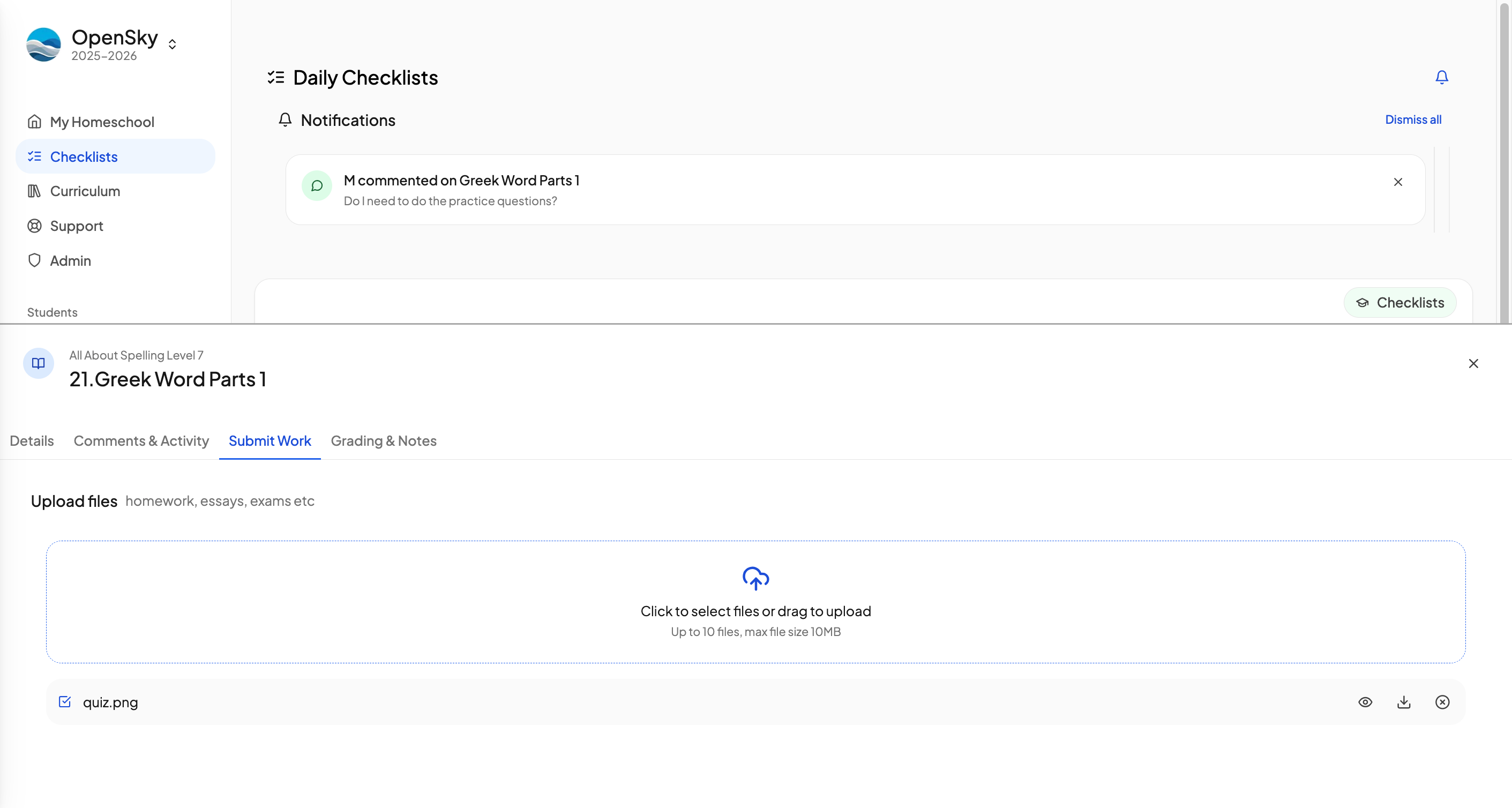Download the quiz.png file
1512x808 pixels.
coord(1403,702)
